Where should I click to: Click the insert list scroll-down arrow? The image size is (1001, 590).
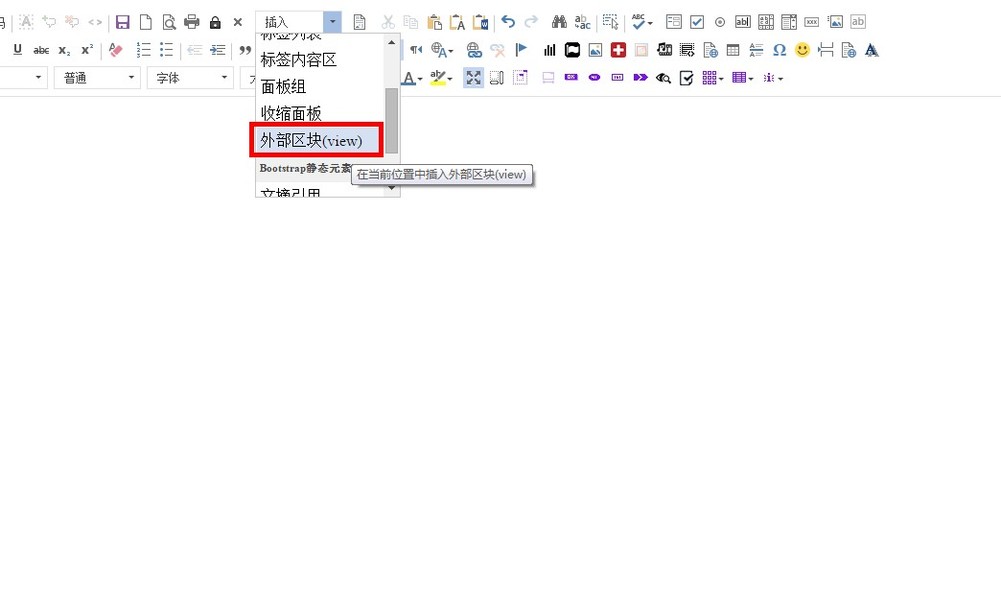392,188
